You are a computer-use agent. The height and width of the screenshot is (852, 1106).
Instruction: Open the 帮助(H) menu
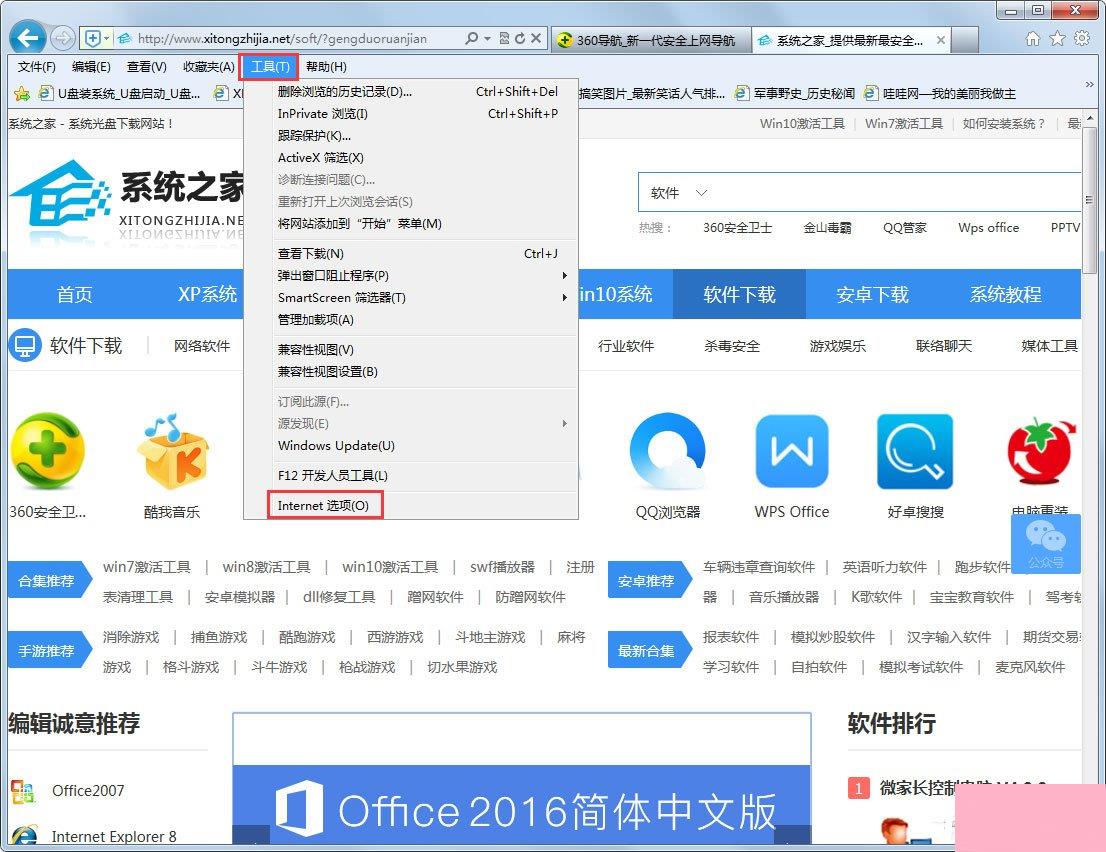(x=326, y=67)
